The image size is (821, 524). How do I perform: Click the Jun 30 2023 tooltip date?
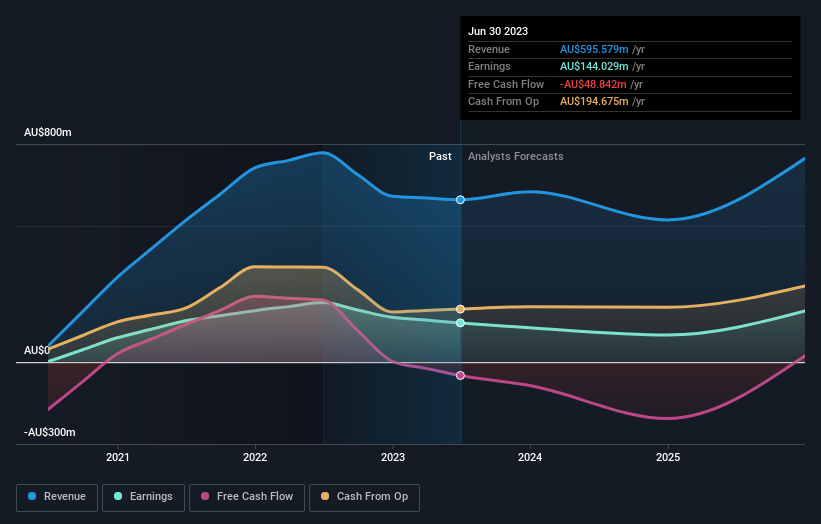[498, 31]
